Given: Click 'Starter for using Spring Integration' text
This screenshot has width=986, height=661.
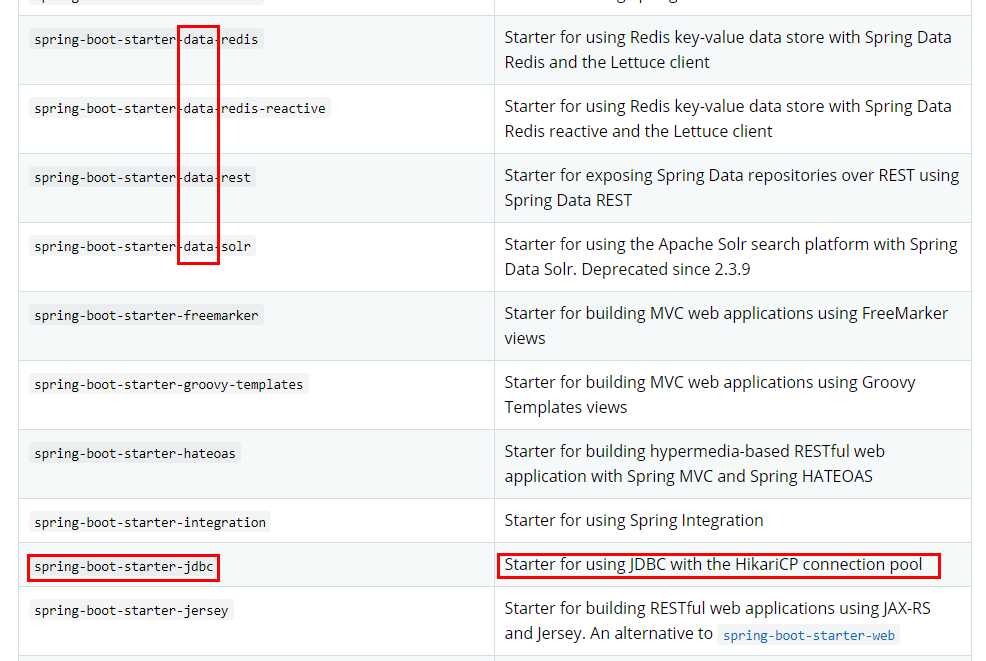Looking at the screenshot, I should coord(634,520).
